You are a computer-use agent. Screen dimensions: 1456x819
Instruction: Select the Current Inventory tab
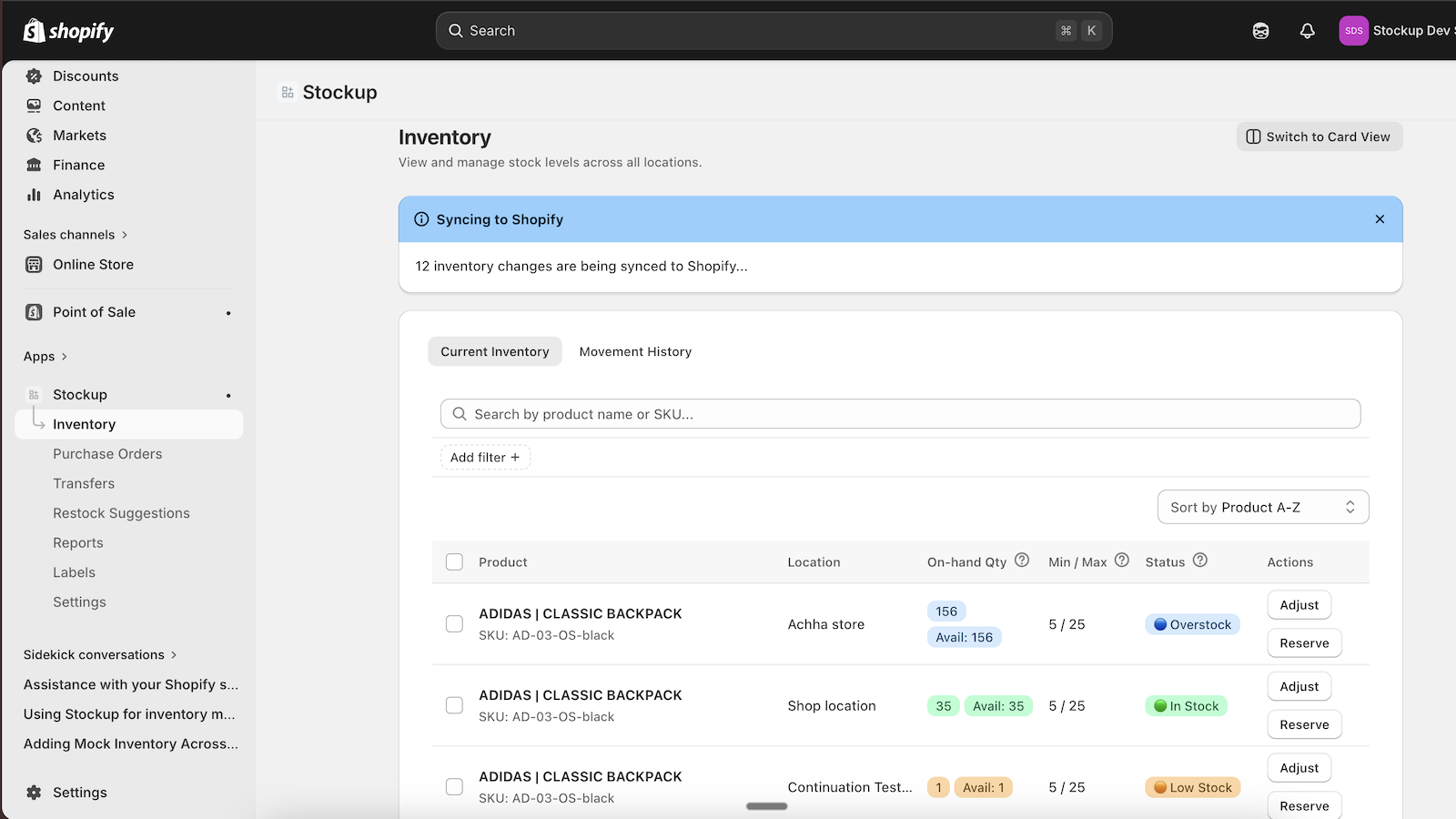[495, 352]
